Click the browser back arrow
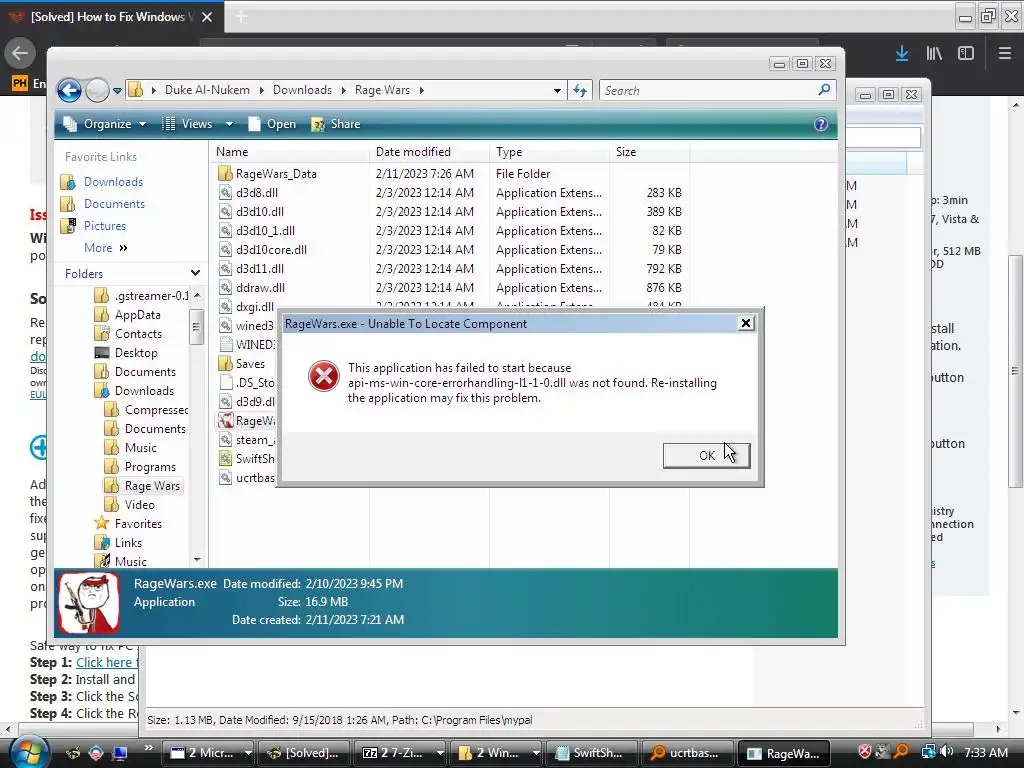 [20, 54]
